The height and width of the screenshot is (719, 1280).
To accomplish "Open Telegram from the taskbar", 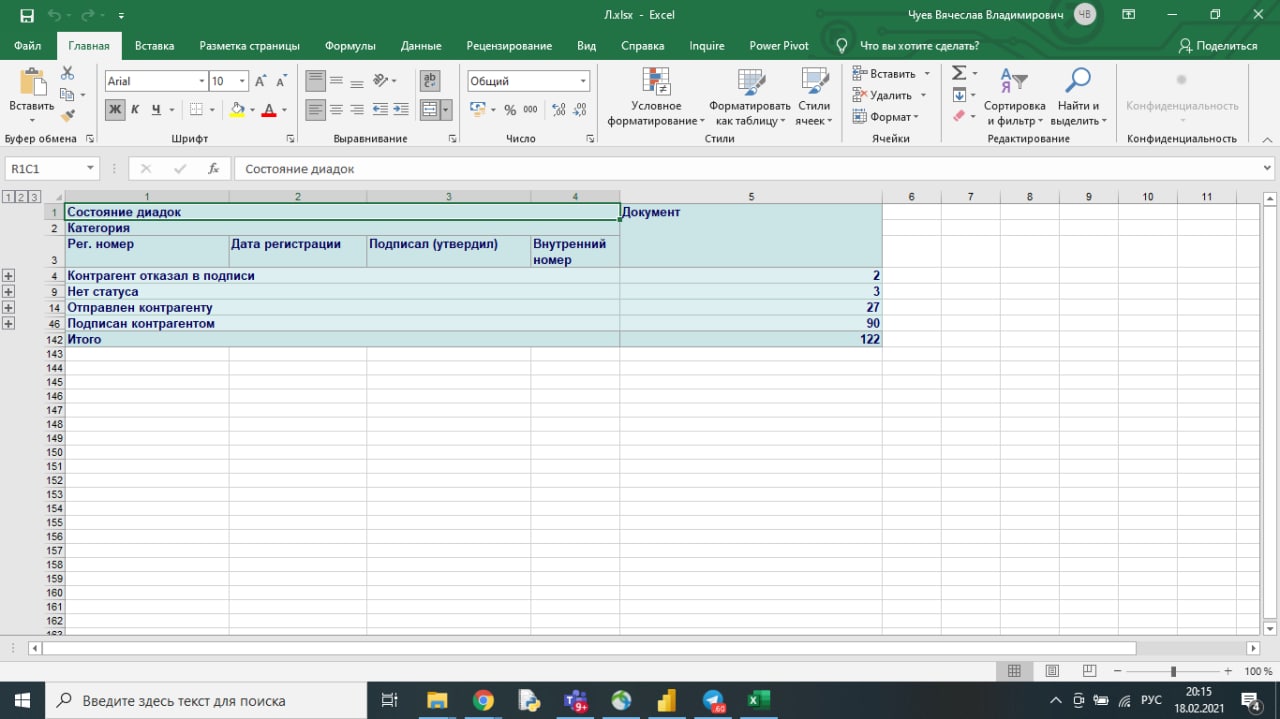I will pyautogui.click(x=713, y=700).
